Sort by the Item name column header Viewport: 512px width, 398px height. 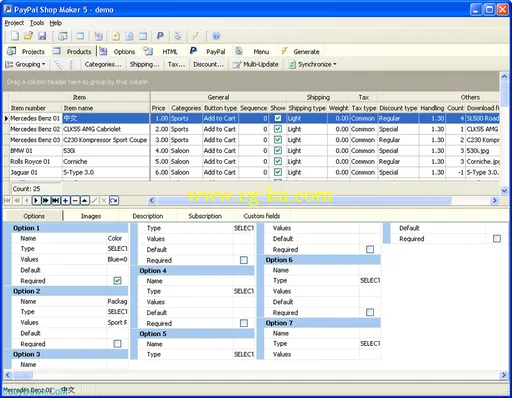[x=106, y=108]
